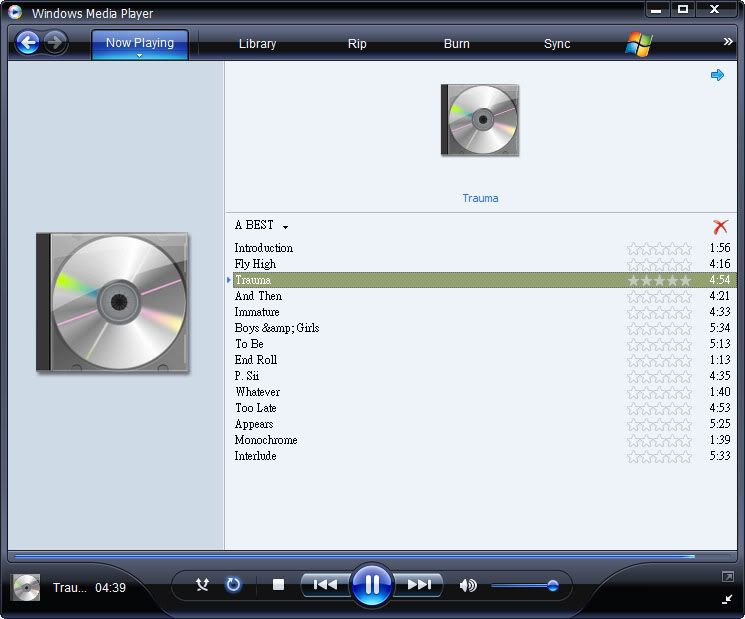Adjust the volume slider

(552, 586)
